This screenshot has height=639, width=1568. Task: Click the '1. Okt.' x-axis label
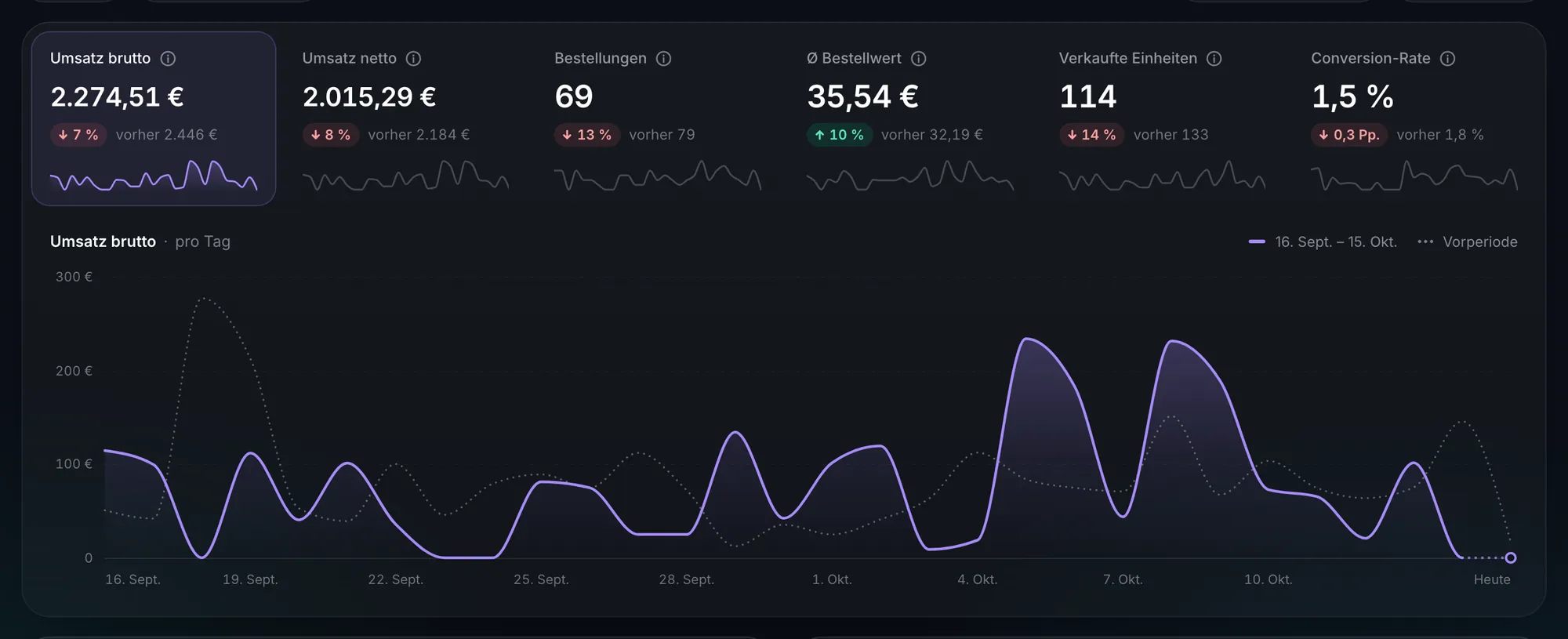[x=832, y=579]
